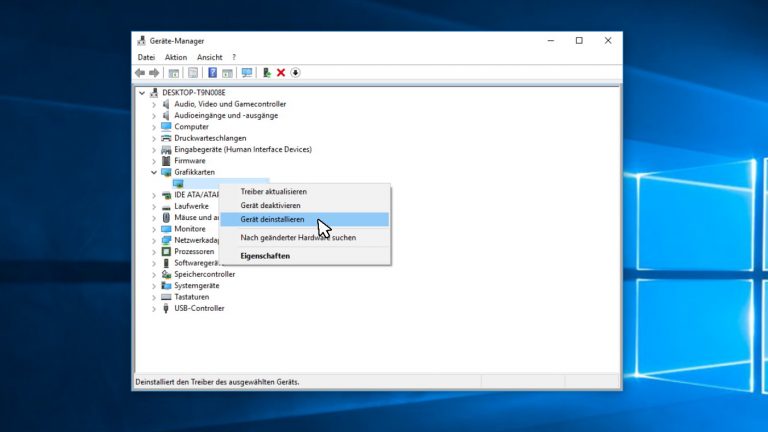The width and height of the screenshot is (768, 432).
Task: Open the Aktion menu
Action: (176, 57)
